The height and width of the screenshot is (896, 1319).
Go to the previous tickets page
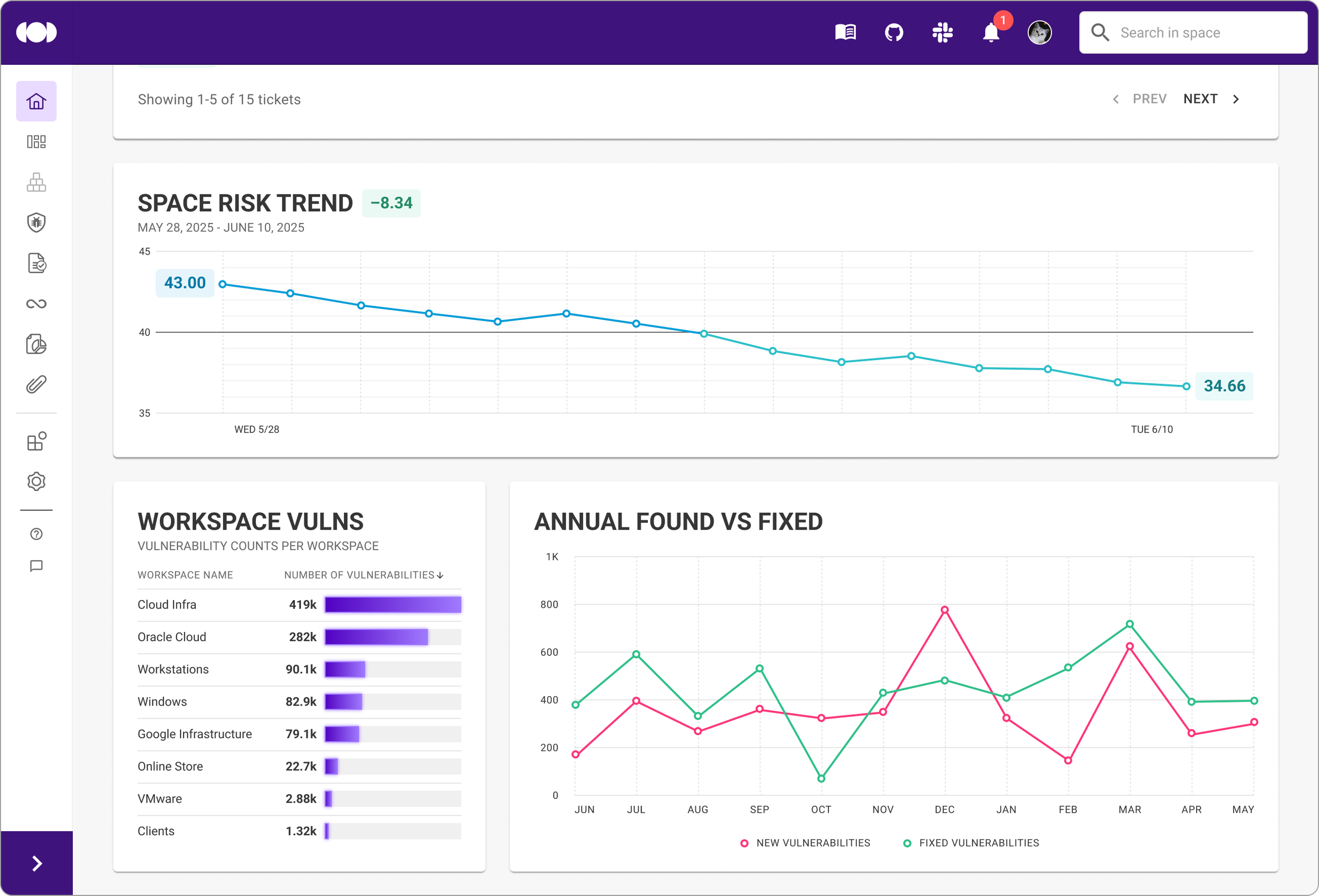1139,99
